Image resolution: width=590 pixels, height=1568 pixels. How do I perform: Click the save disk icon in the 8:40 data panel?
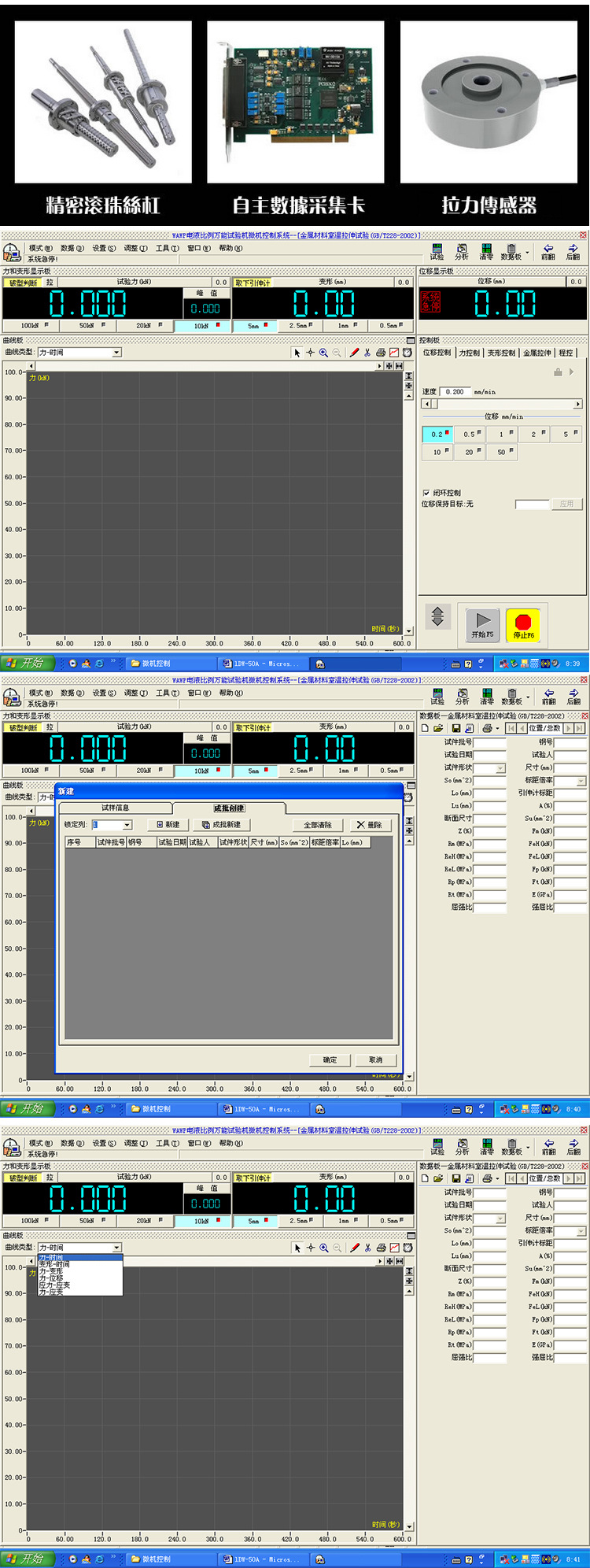456,728
